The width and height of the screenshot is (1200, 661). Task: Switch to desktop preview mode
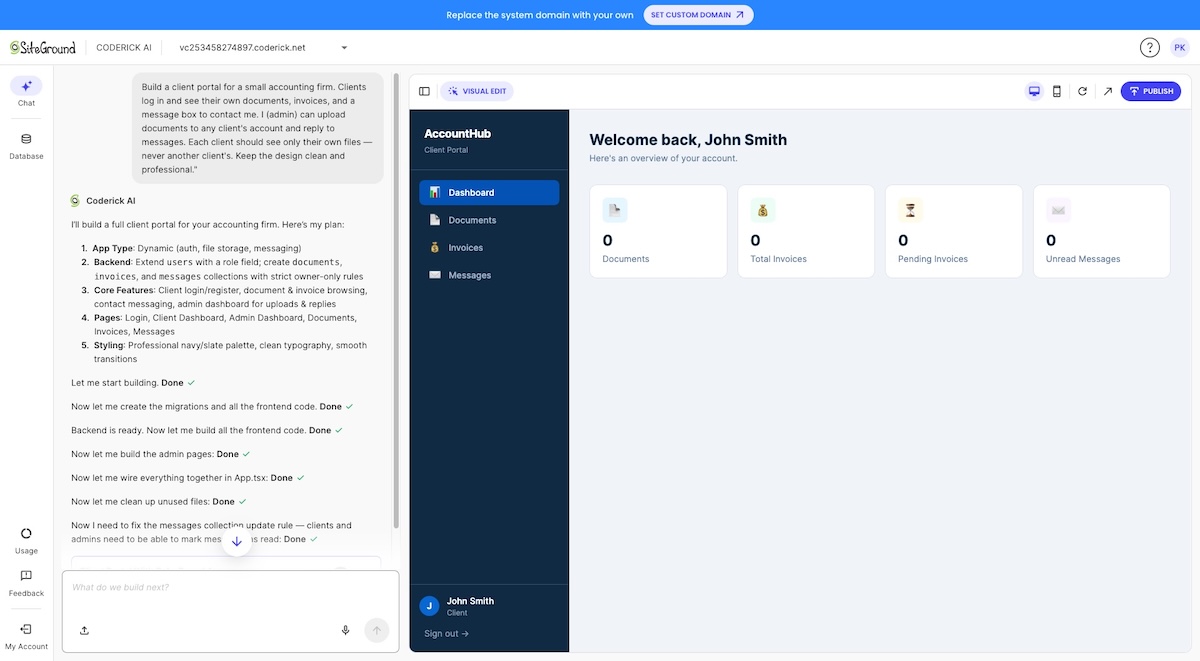pyautogui.click(x=1034, y=91)
